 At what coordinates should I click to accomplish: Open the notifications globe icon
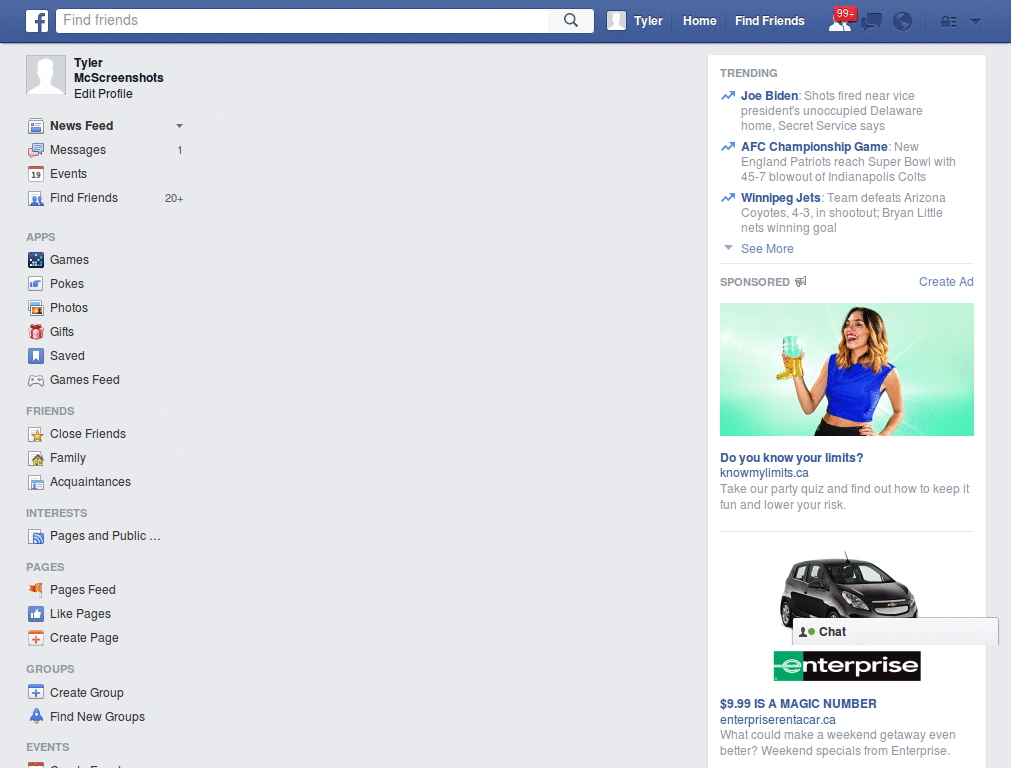[903, 22]
